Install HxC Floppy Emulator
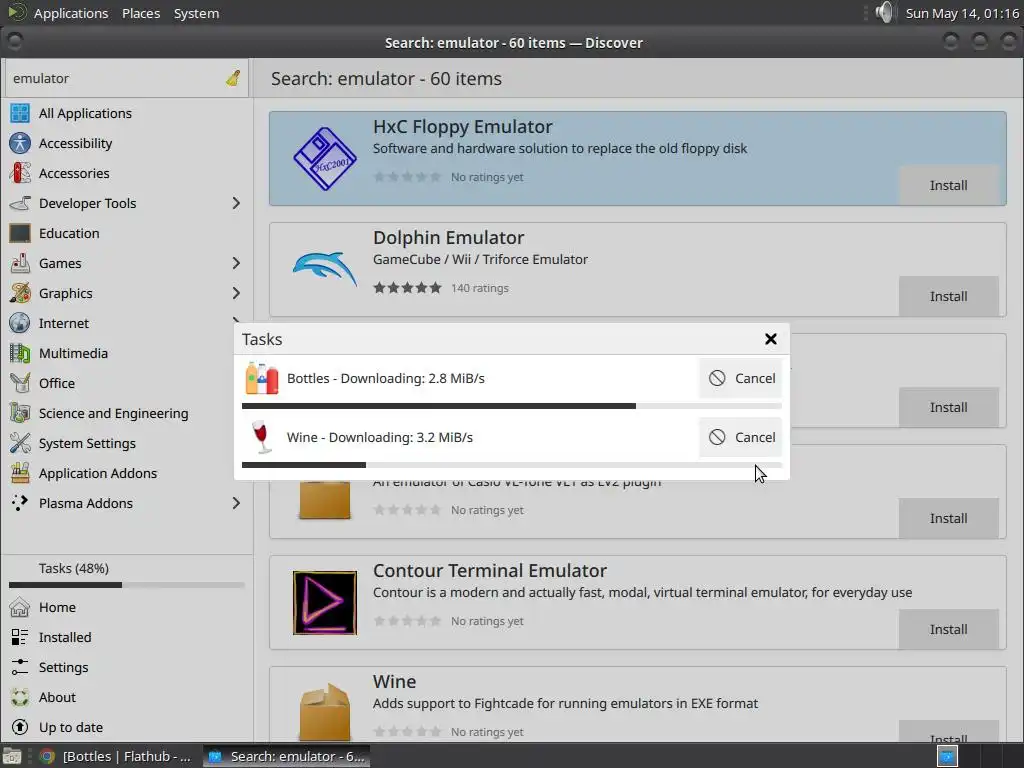This screenshot has height=768, width=1024. (x=948, y=185)
